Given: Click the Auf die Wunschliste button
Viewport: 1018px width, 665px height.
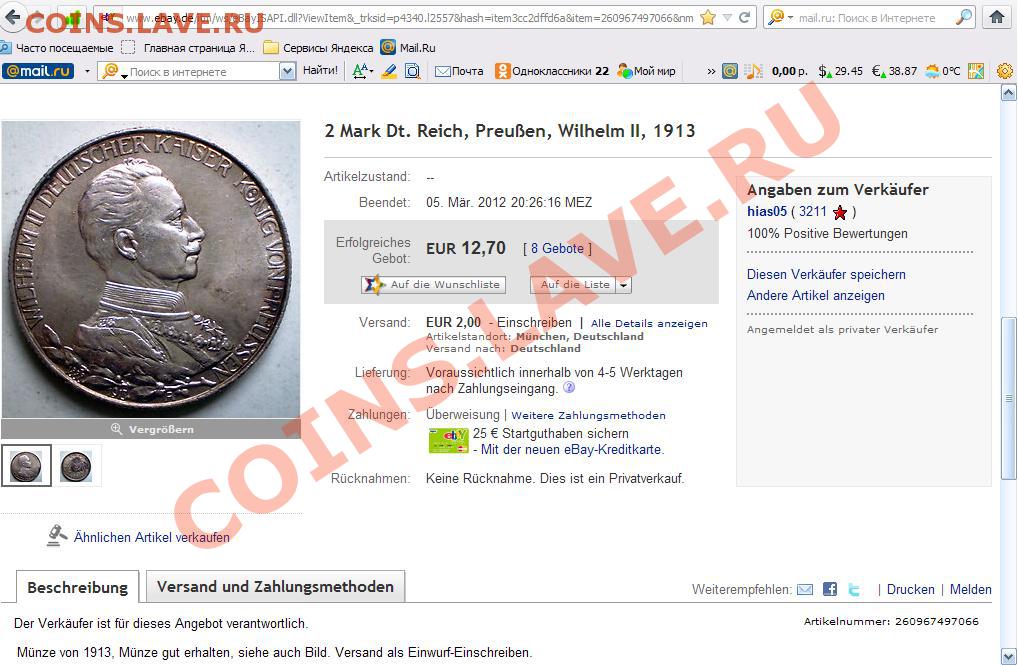Looking at the screenshot, I should [x=433, y=284].
